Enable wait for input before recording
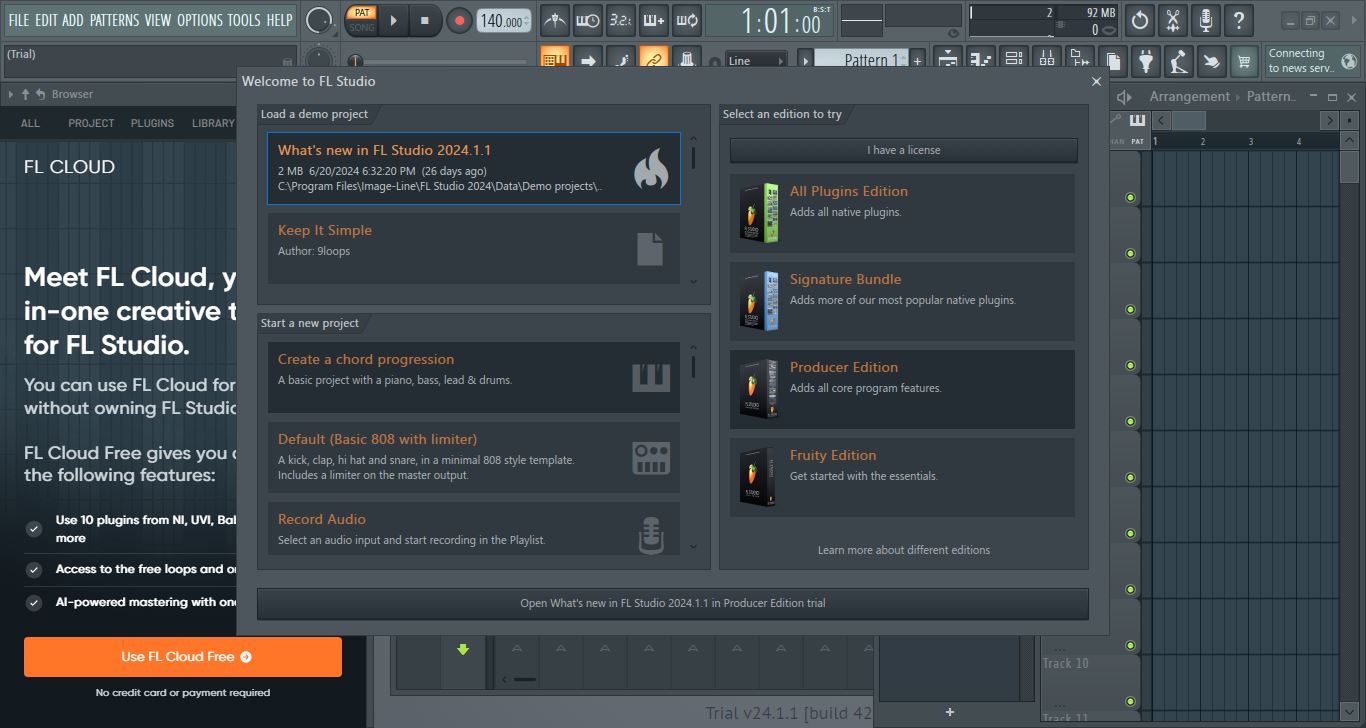Viewport: 1366px width, 728px height. [588, 20]
